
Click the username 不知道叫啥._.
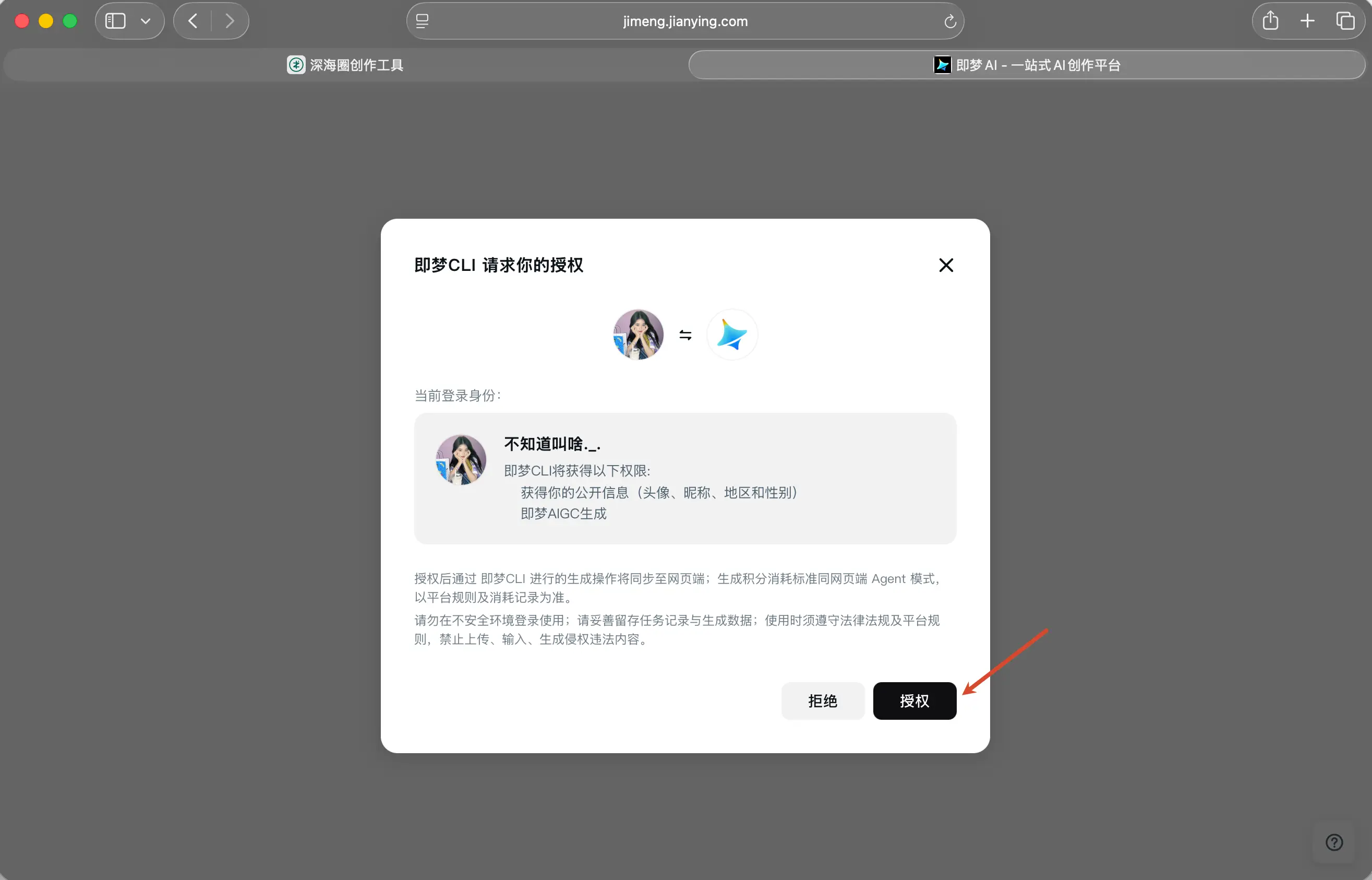tap(552, 444)
